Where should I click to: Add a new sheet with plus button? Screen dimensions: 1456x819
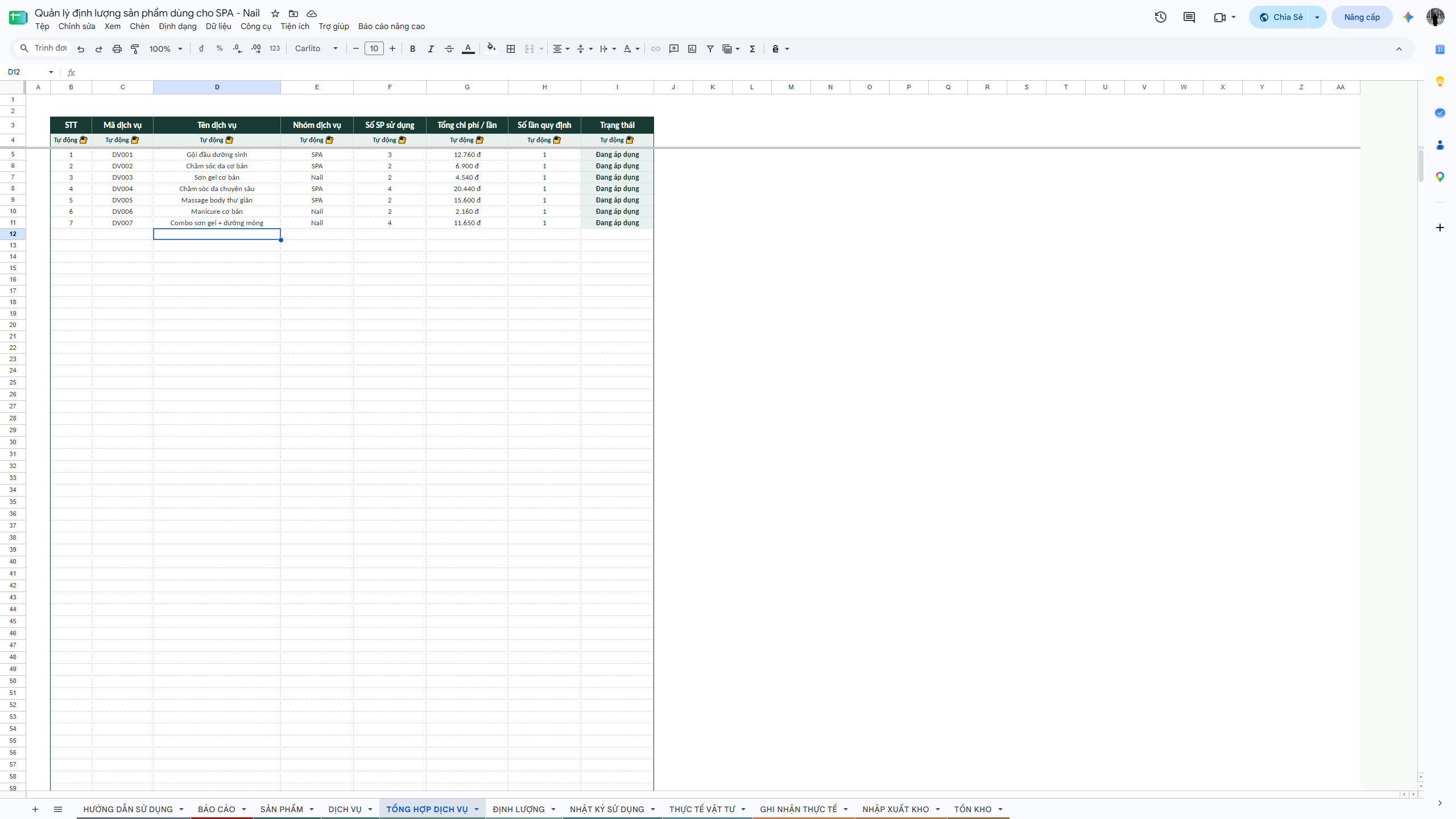(x=35, y=809)
